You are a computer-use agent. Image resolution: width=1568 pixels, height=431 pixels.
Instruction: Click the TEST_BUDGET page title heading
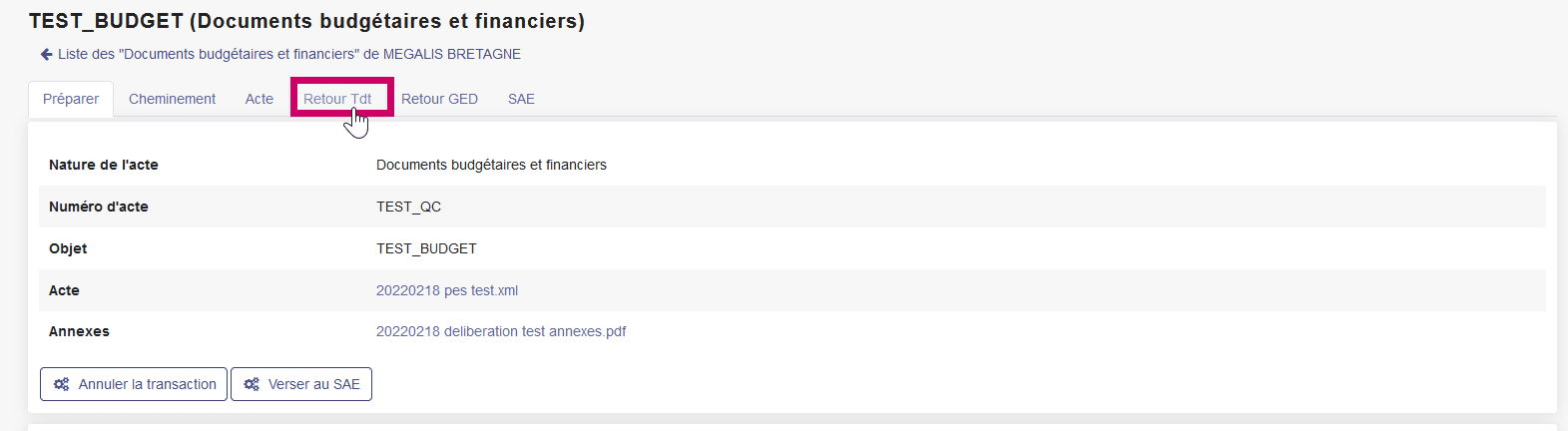[x=306, y=21]
